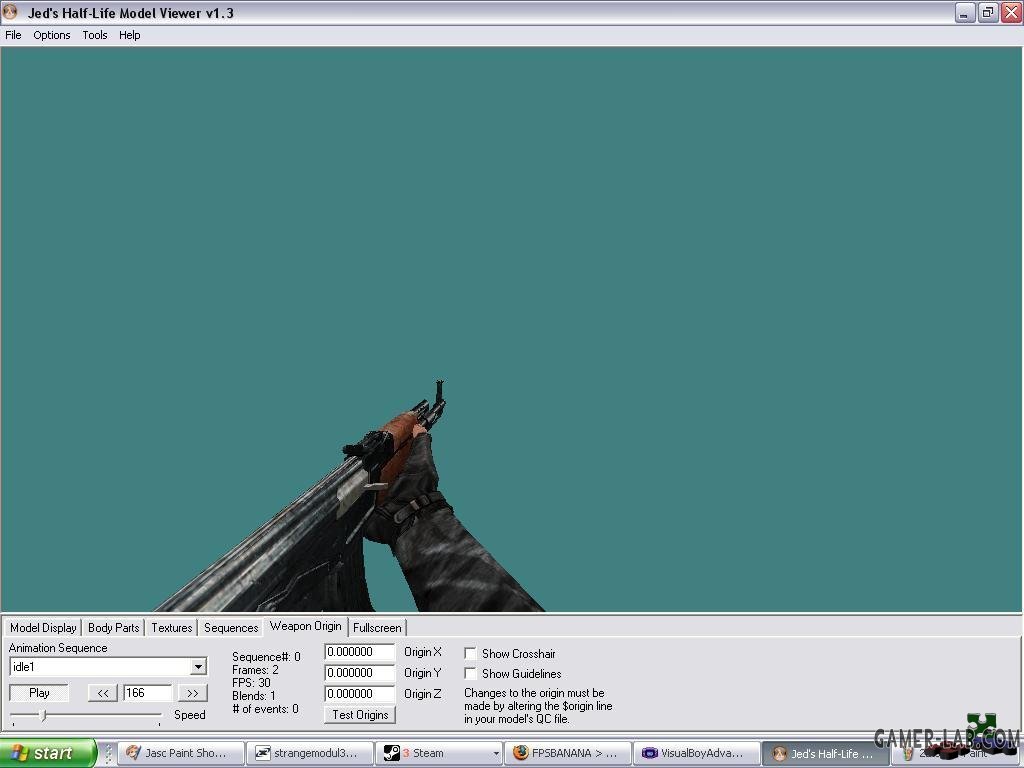The image size is (1024, 768).
Task: Open Jasc Paint Shop taskbar item
Action: (x=182, y=753)
